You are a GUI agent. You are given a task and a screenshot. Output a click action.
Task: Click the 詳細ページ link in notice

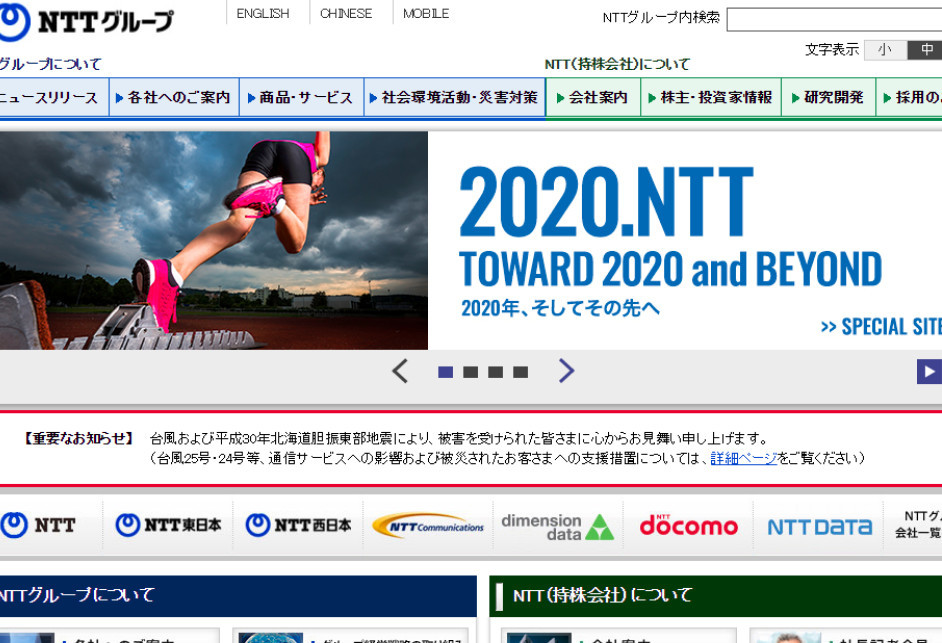coord(744,459)
